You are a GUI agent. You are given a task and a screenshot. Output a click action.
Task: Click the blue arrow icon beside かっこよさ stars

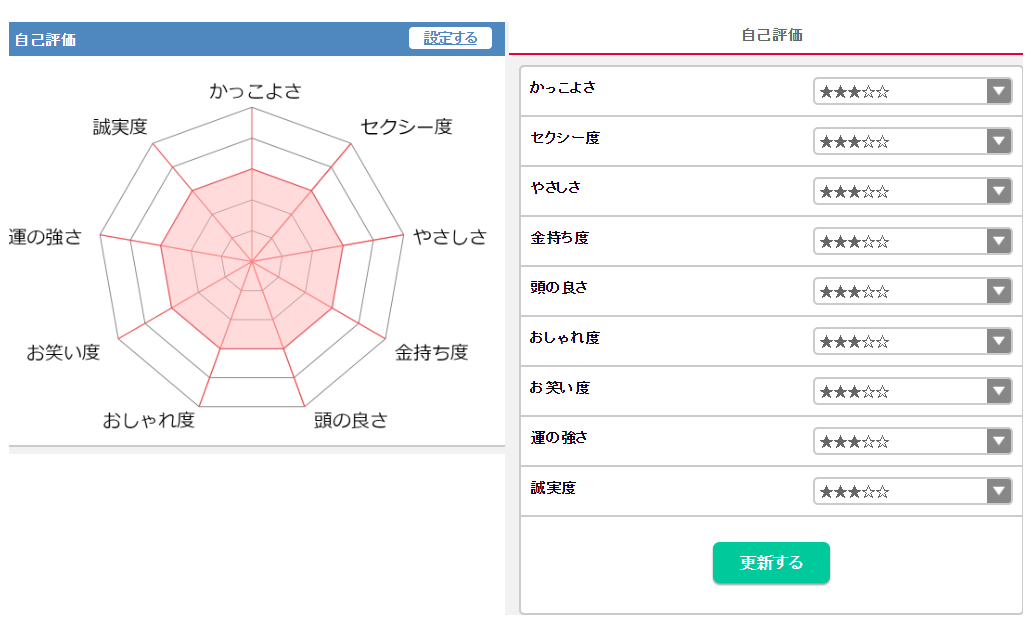coord(997,91)
